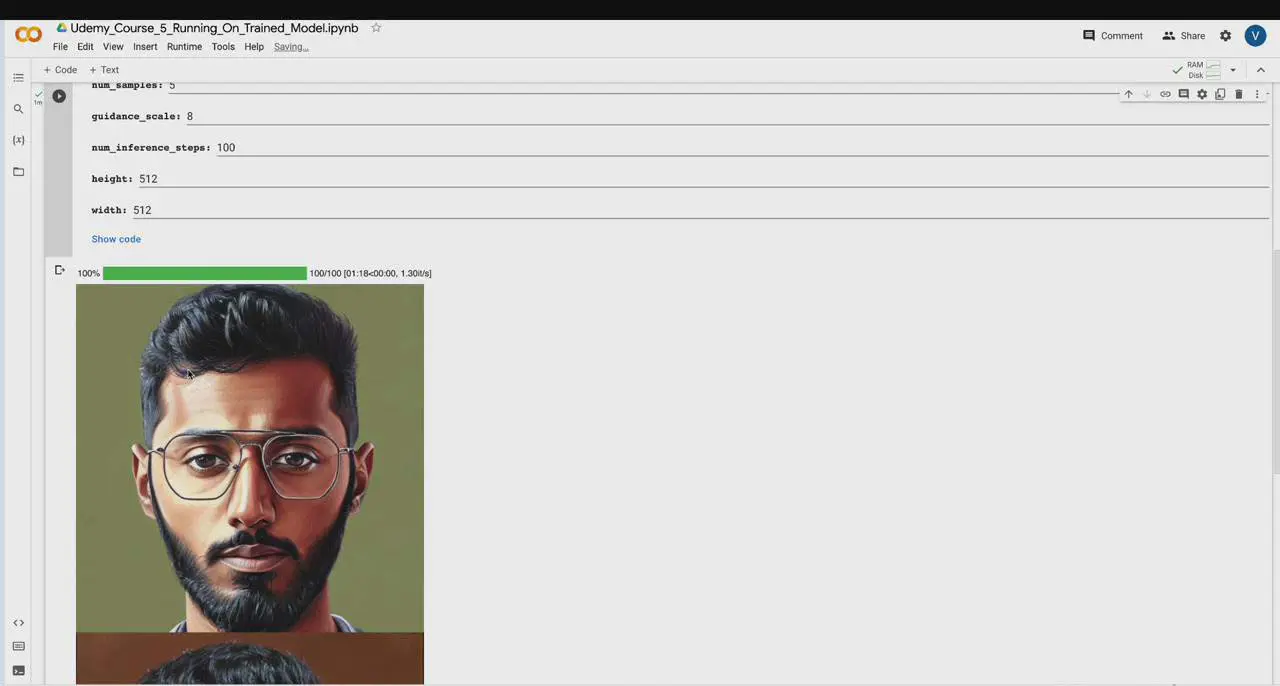Open the table of contents sidebar

click(18, 78)
